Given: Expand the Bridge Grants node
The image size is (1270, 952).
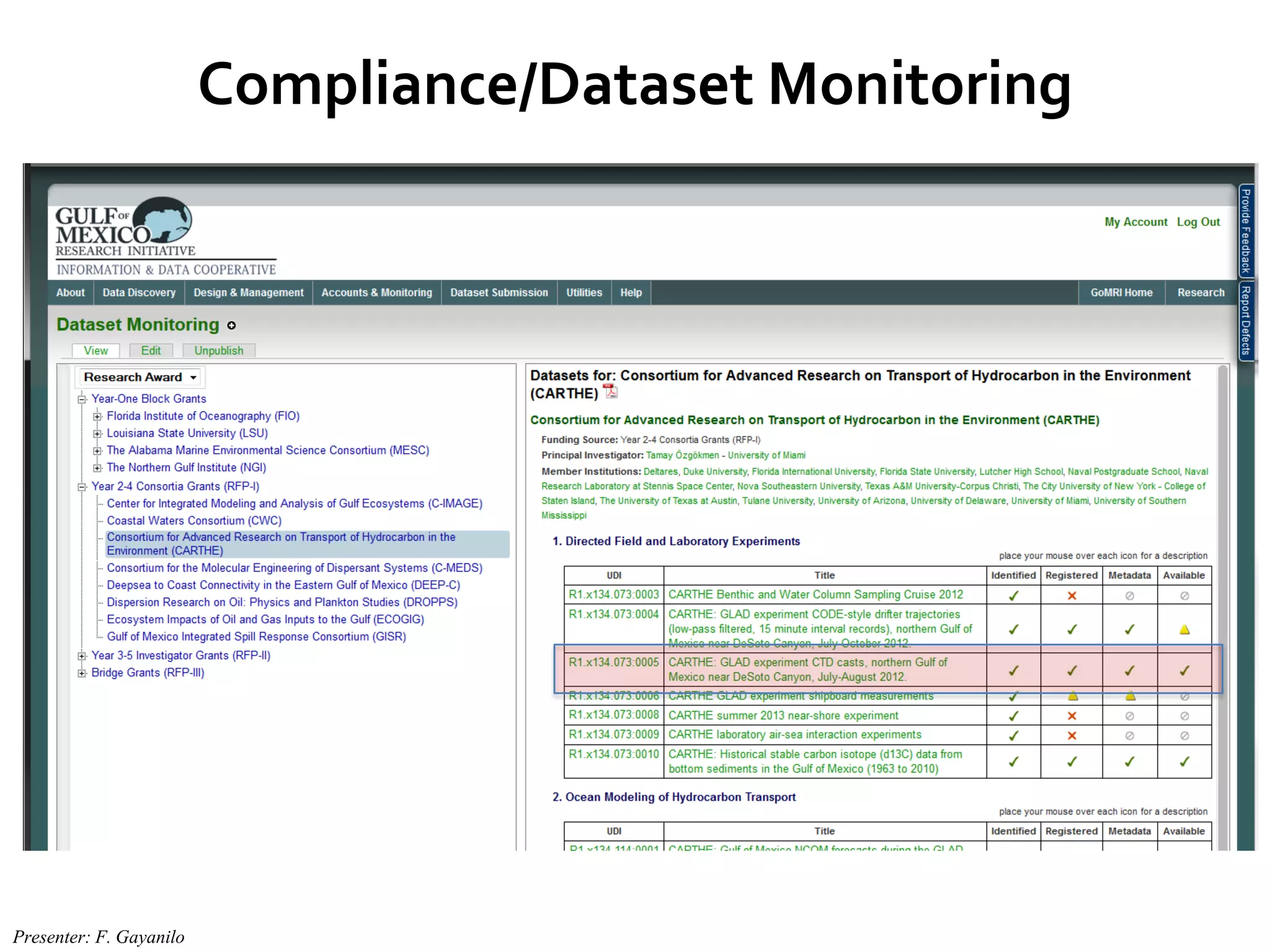Looking at the screenshot, I should [x=82, y=673].
